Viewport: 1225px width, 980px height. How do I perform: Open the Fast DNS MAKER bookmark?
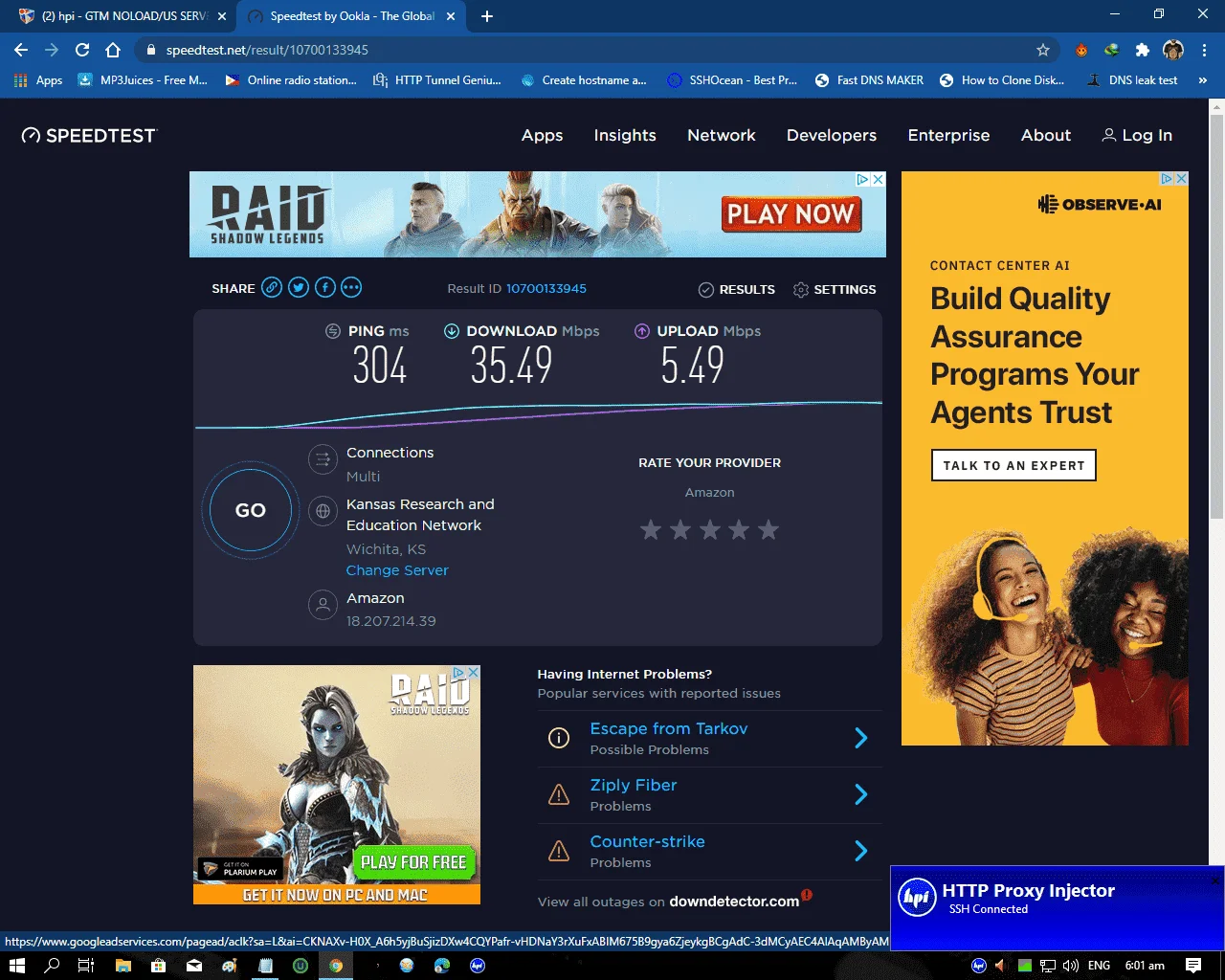coord(869,80)
